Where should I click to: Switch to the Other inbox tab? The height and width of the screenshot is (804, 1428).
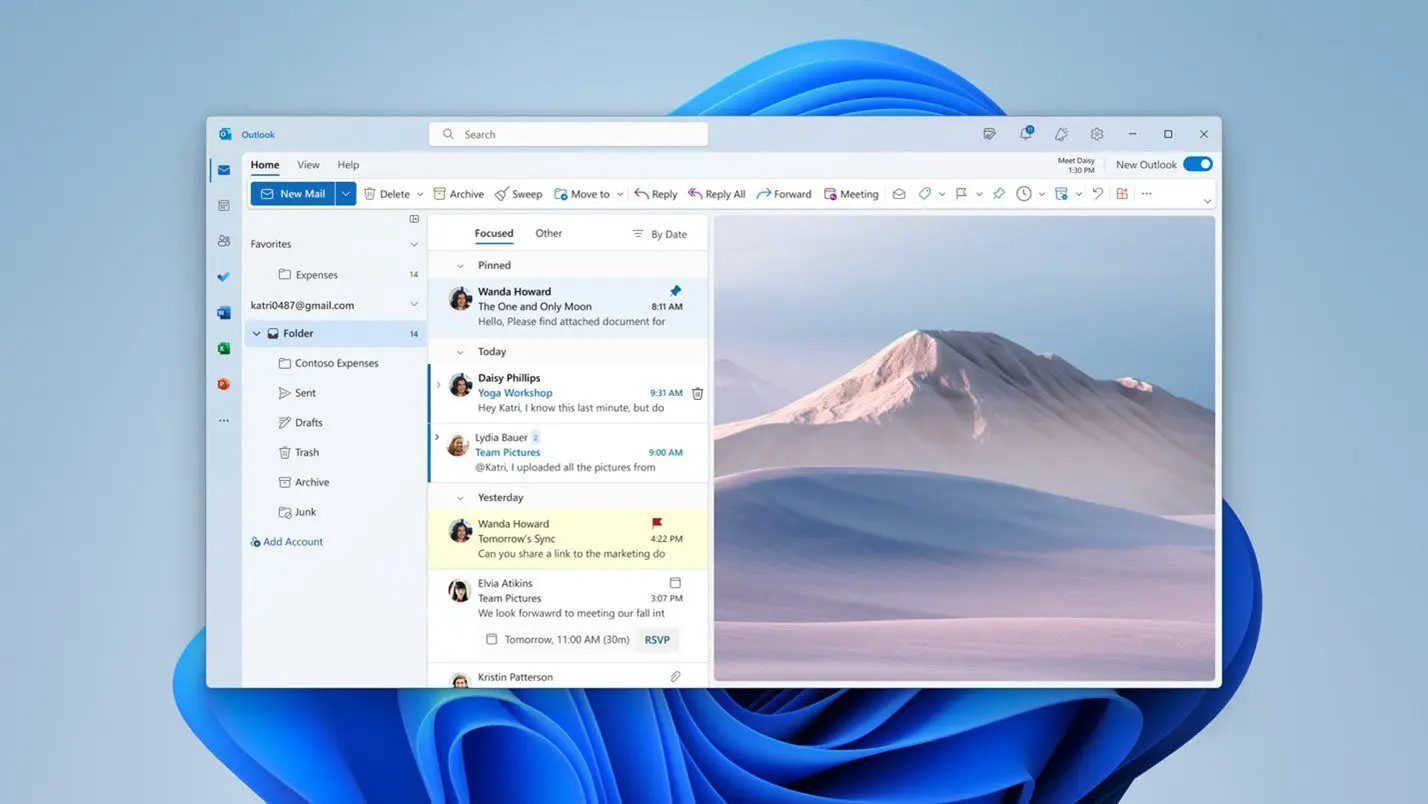(548, 232)
